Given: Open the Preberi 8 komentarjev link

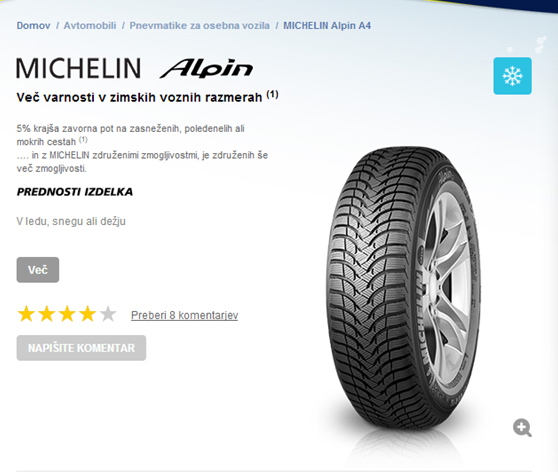Looking at the screenshot, I should coord(184,315).
